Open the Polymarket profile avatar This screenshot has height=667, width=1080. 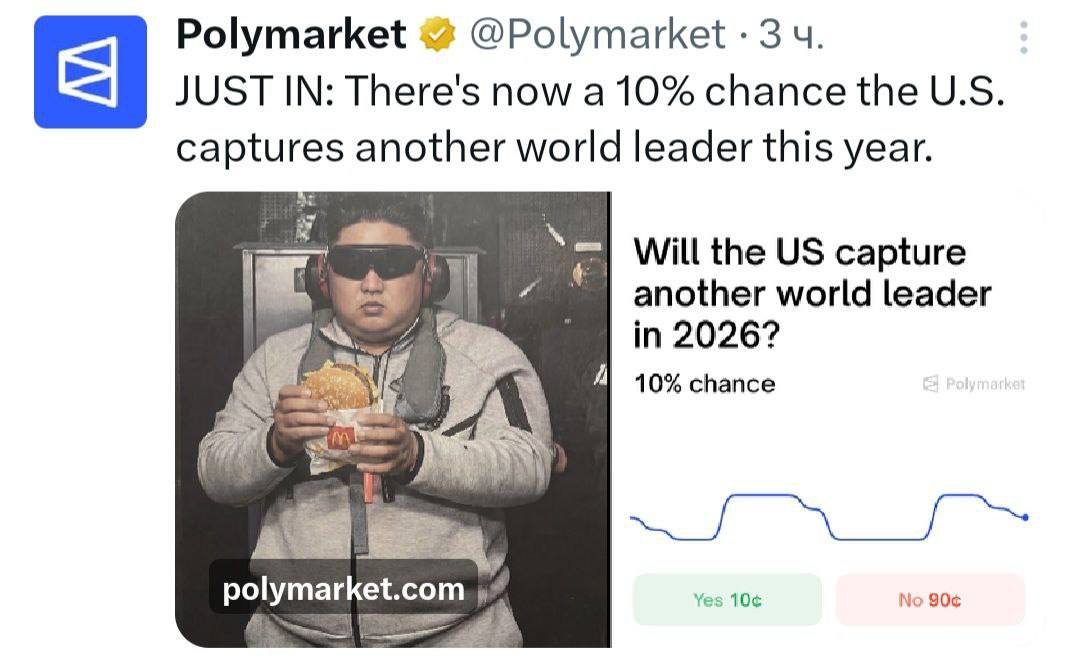pyautogui.click(x=90, y=72)
